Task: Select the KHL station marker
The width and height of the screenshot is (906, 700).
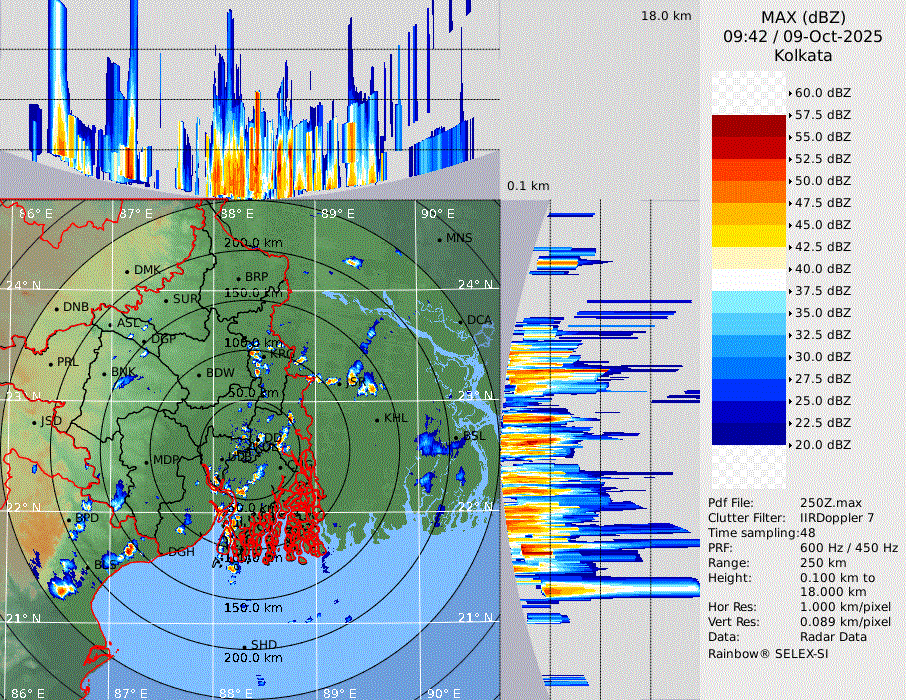Action: click(377, 418)
